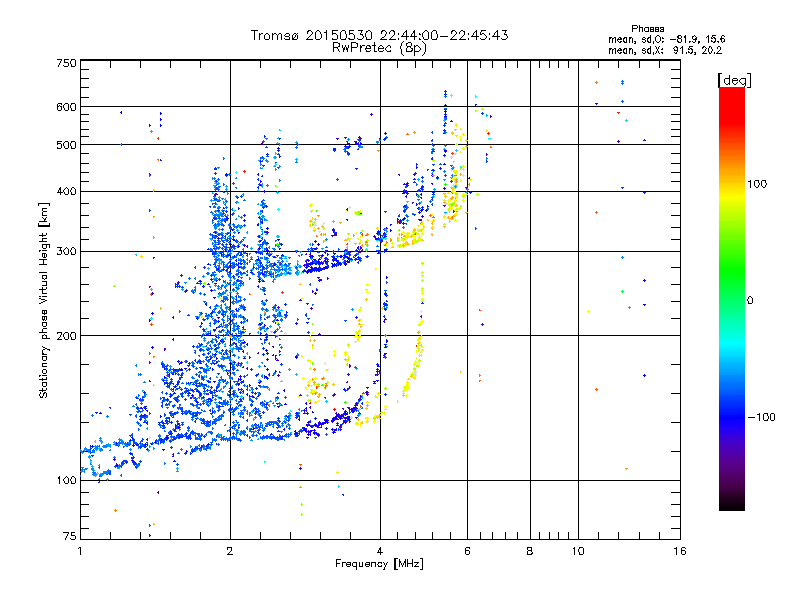The height and width of the screenshot is (600, 800).
Task: Click 'mean, sd,X: 91.5, 20.2' line
Action: [x=665, y=50]
